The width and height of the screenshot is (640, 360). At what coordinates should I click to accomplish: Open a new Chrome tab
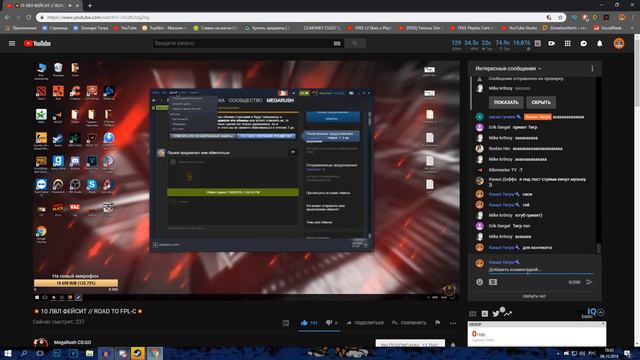(90, 6)
